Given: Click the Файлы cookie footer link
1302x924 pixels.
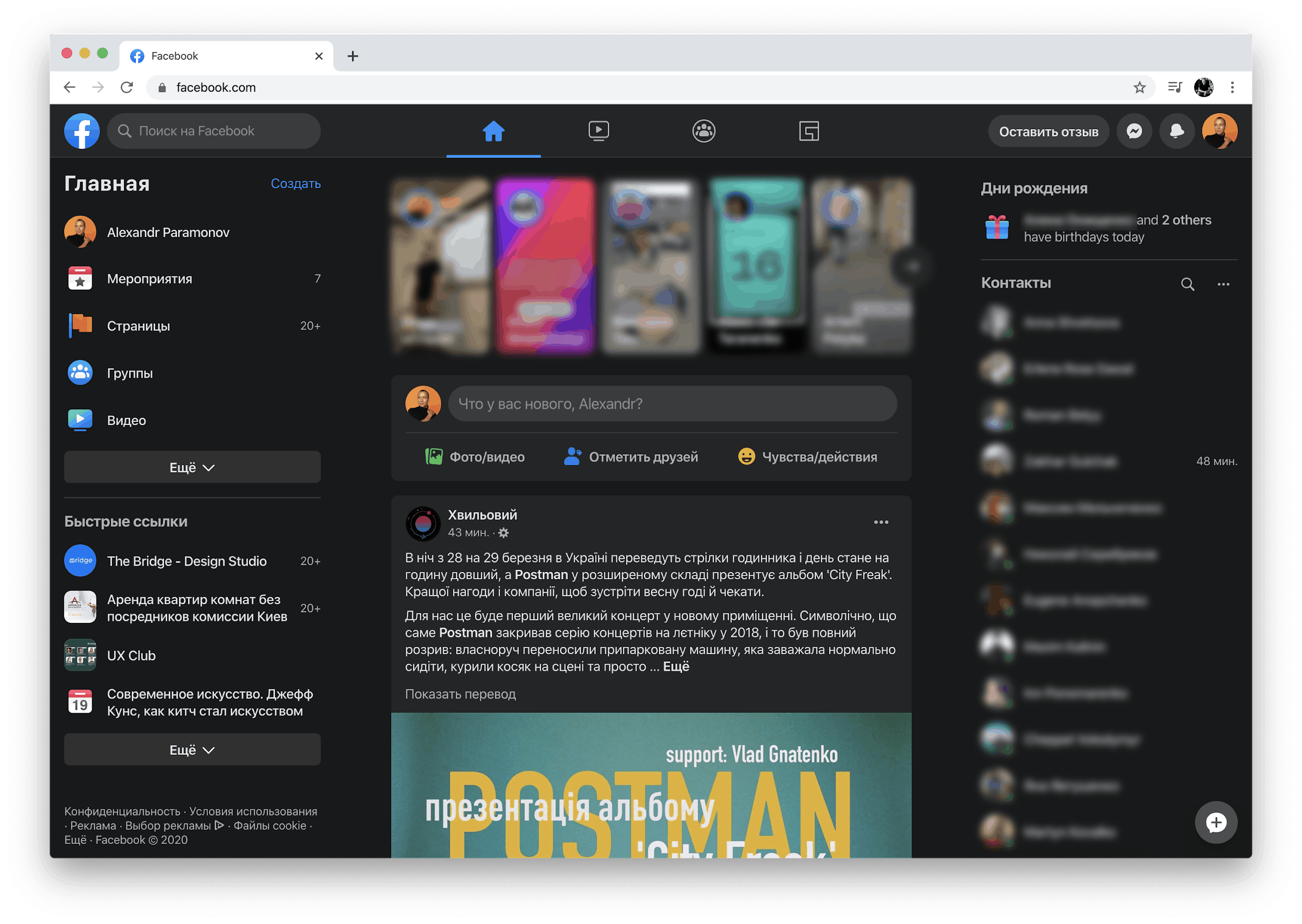Looking at the screenshot, I should coord(270,826).
